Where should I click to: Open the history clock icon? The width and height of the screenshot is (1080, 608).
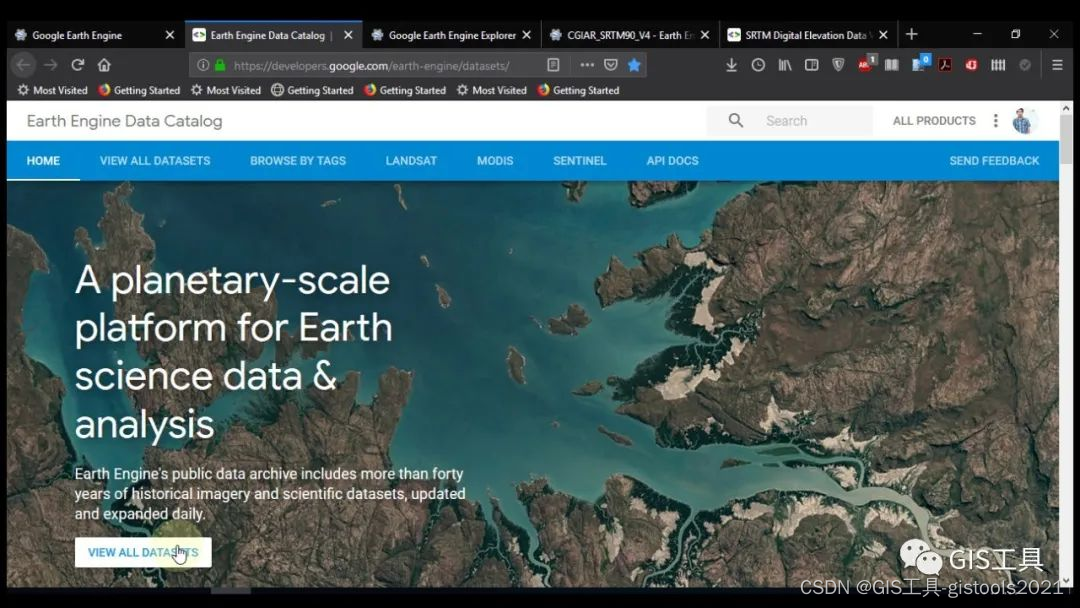(x=758, y=65)
